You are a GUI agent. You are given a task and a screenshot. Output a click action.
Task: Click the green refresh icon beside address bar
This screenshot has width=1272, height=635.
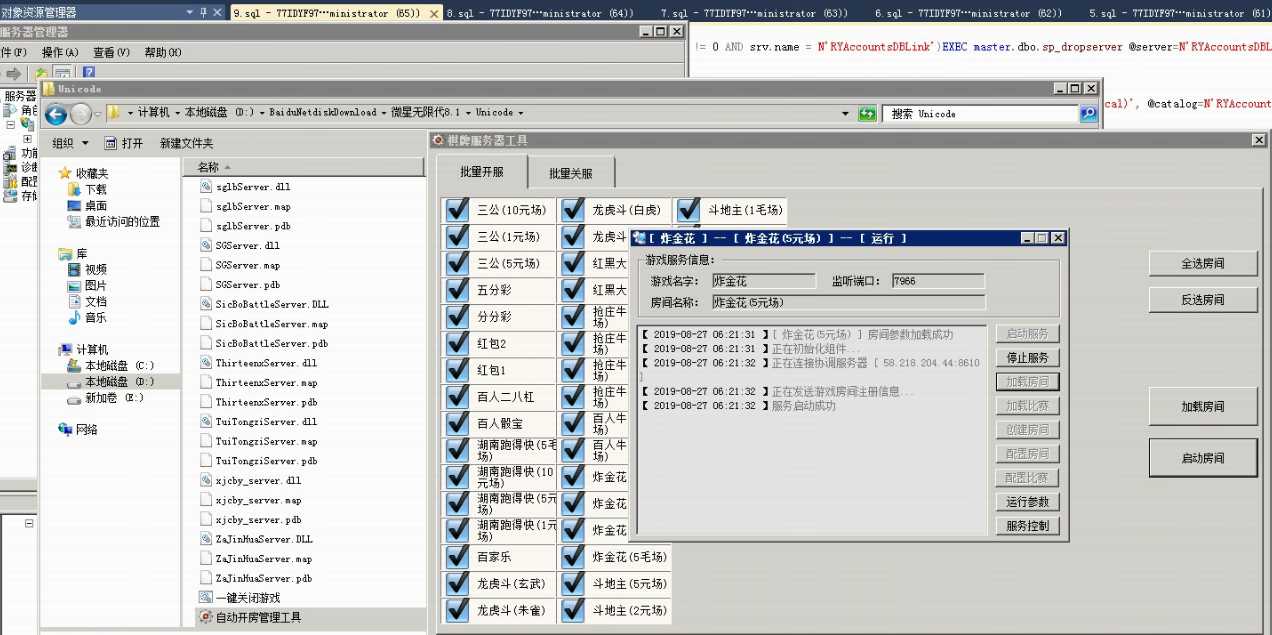pyautogui.click(x=867, y=113)
